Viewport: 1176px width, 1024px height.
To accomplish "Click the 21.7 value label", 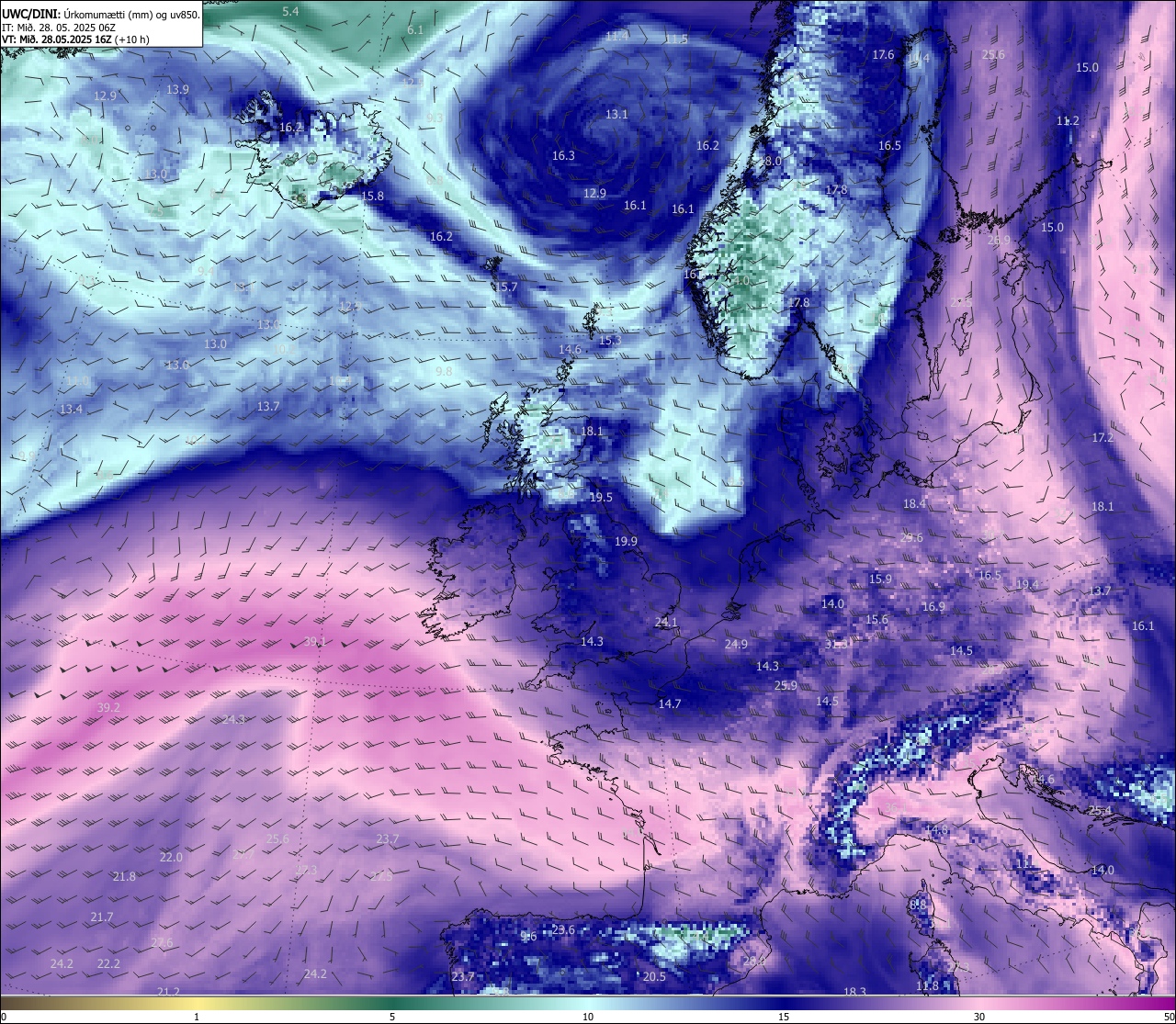I will coord(102,917).
